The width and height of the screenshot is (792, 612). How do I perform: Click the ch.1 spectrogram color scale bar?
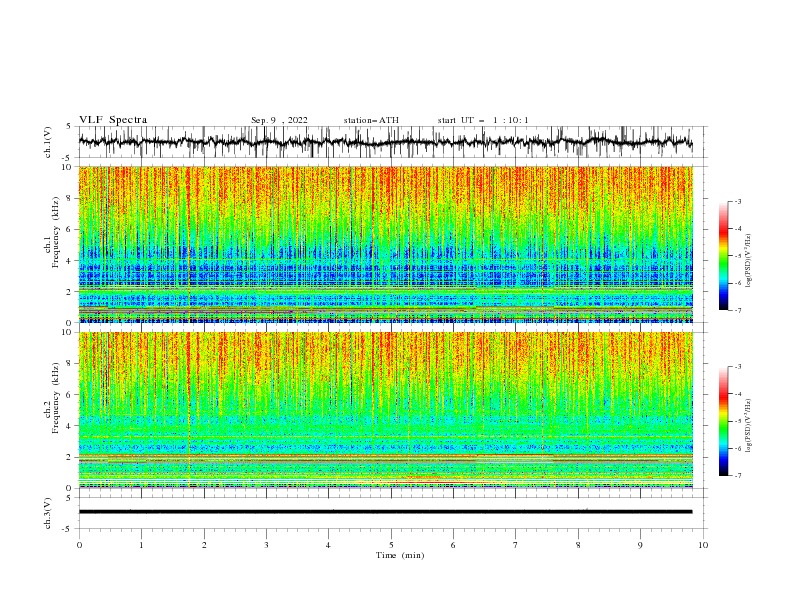point(723,256)
